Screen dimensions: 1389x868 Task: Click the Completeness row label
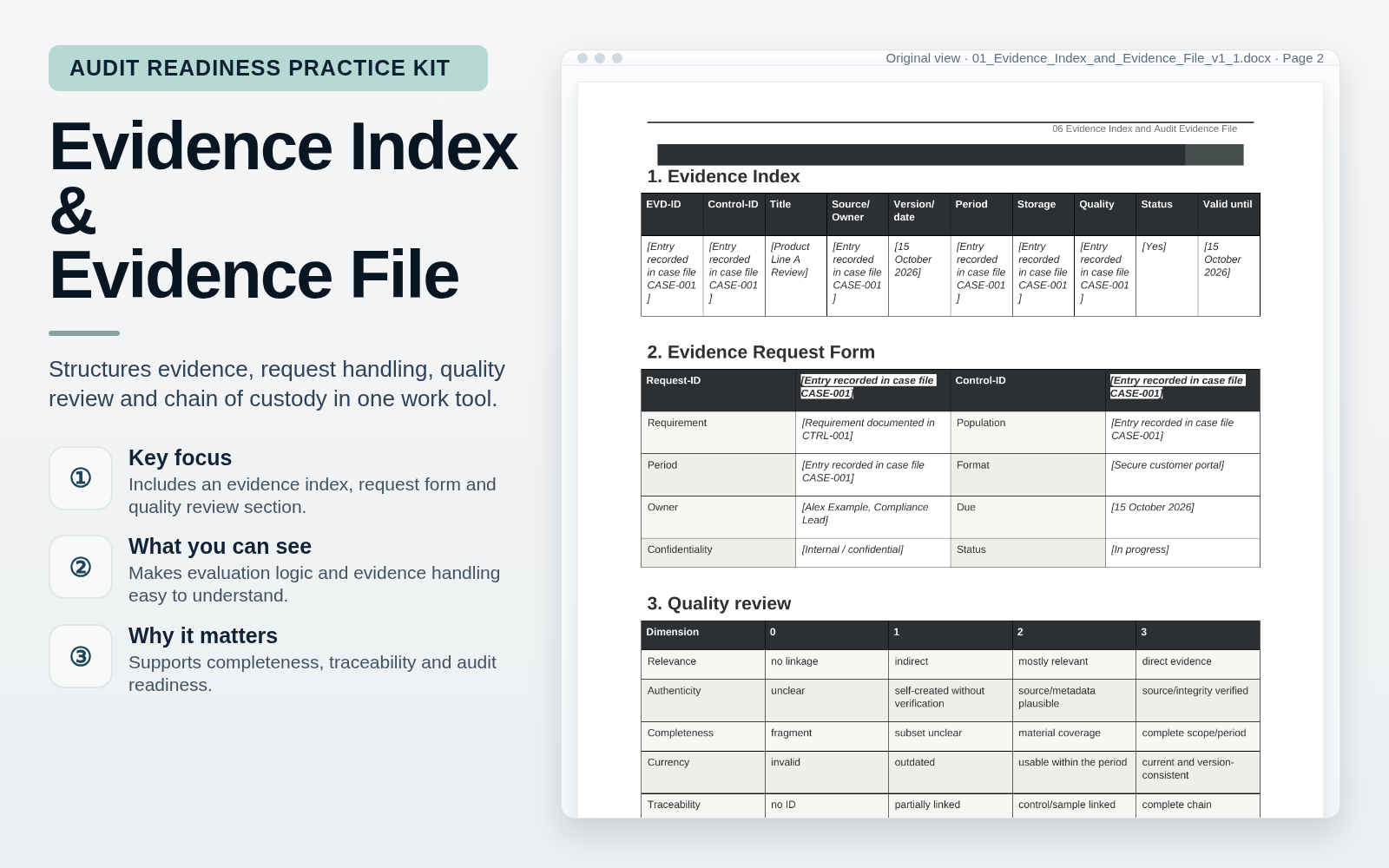703,736
